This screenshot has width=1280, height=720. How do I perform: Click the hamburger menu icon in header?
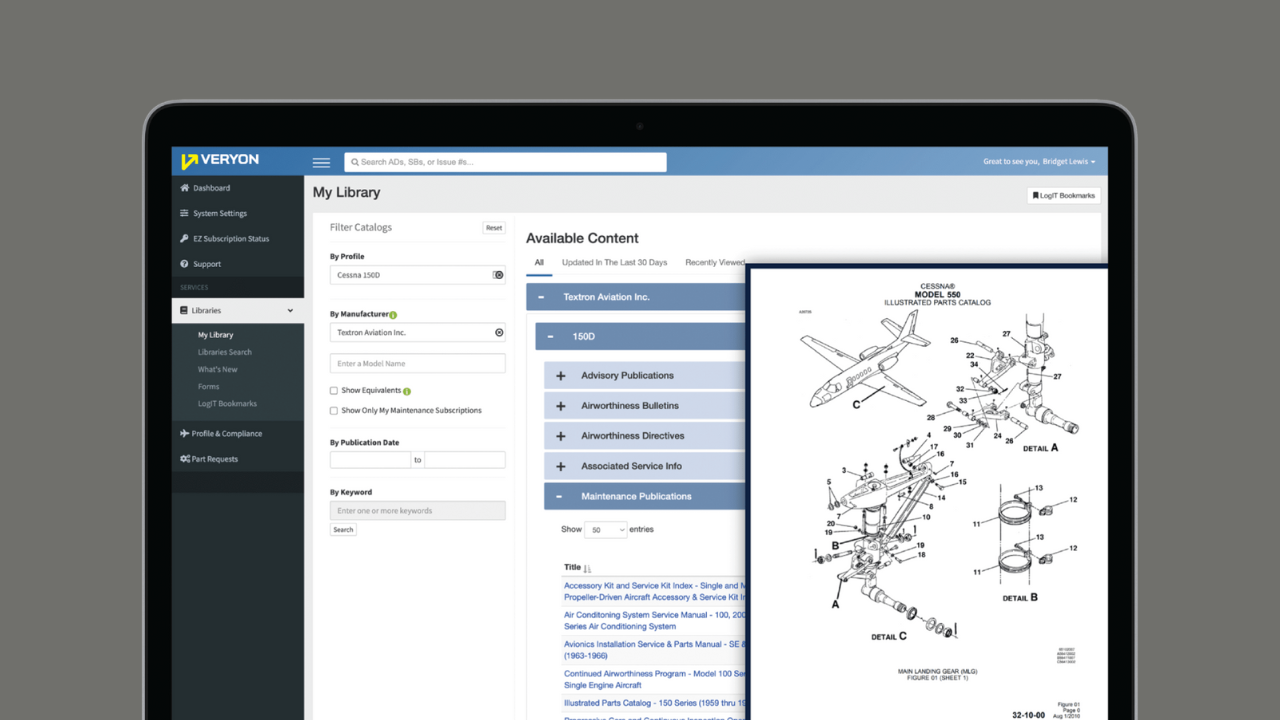[321, 162]
